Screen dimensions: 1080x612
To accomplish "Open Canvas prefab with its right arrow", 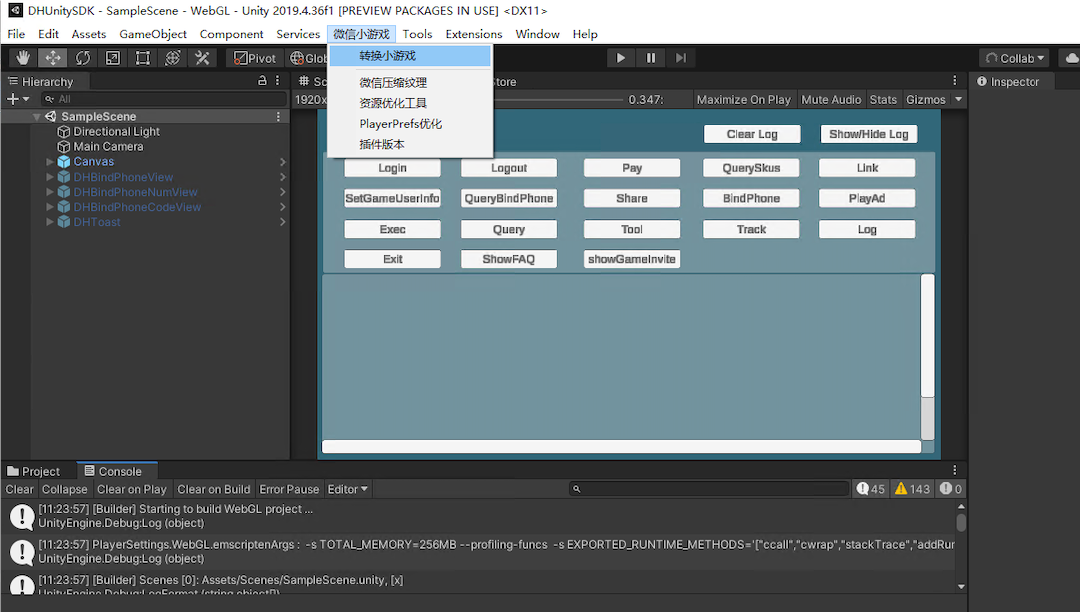I will [x=282, y=162].
